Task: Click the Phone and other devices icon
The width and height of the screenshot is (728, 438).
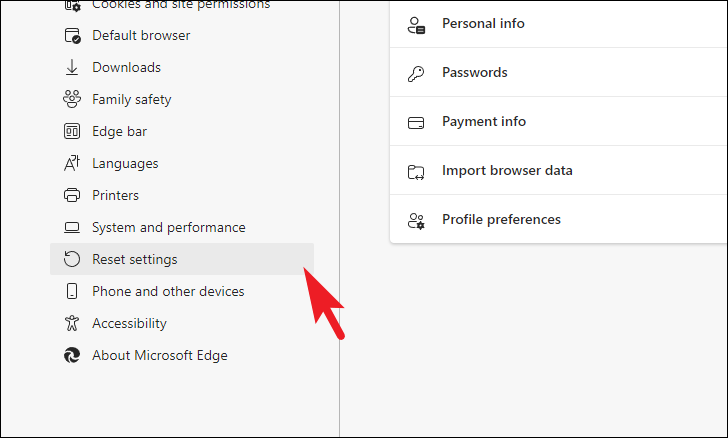Action: (72, 291)
